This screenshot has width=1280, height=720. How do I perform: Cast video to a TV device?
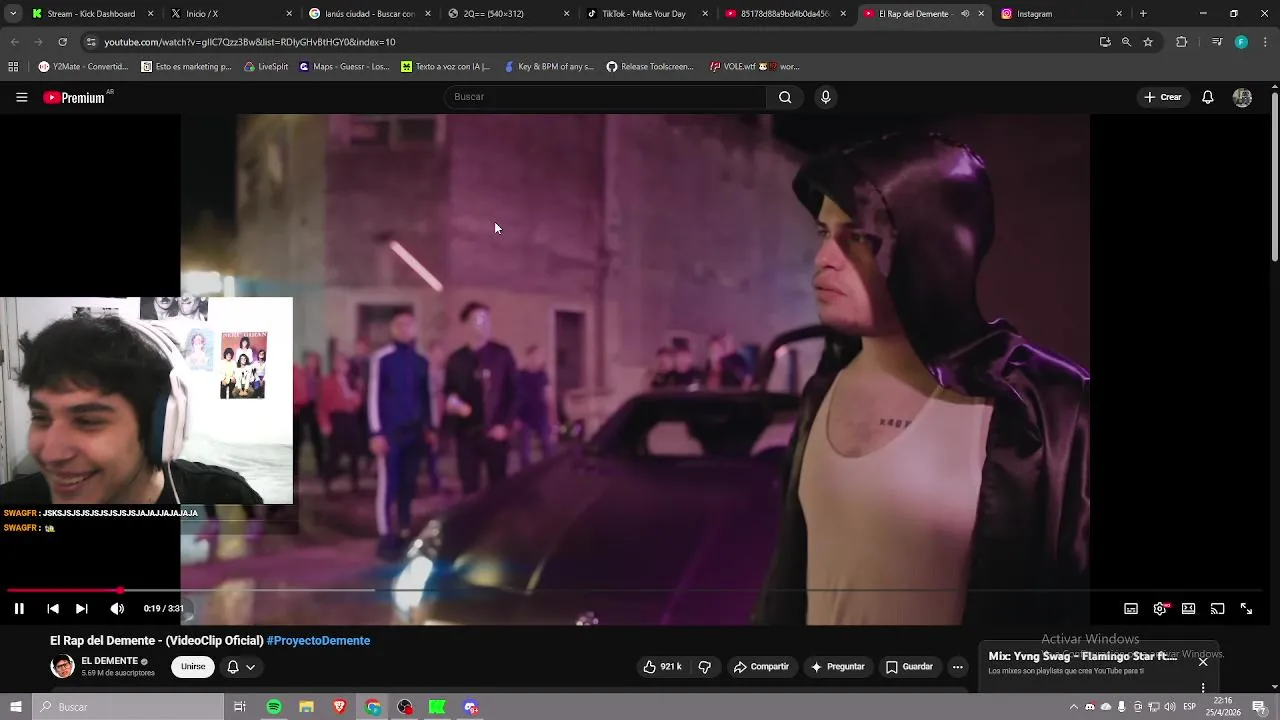1217,608
